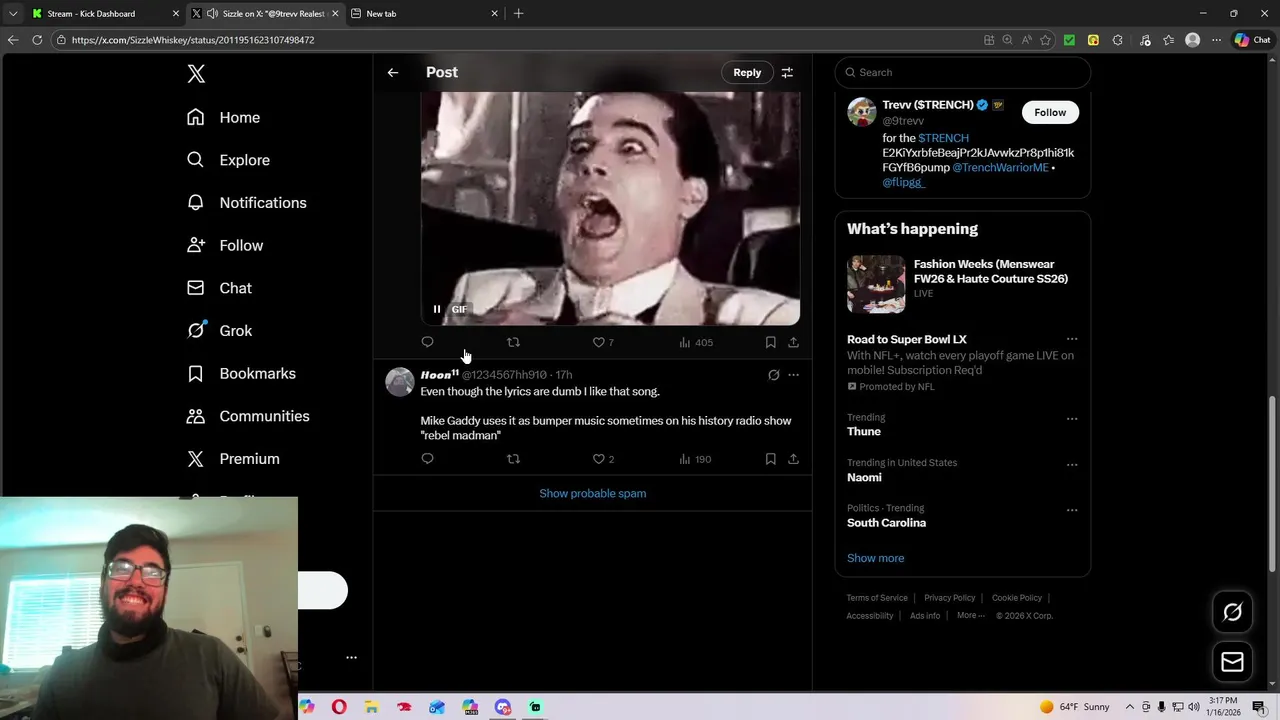Open more options on Hoon's reply
The height and width of the screenshot is (720, 1280).
pyautogui.click(x=793, y=375)
